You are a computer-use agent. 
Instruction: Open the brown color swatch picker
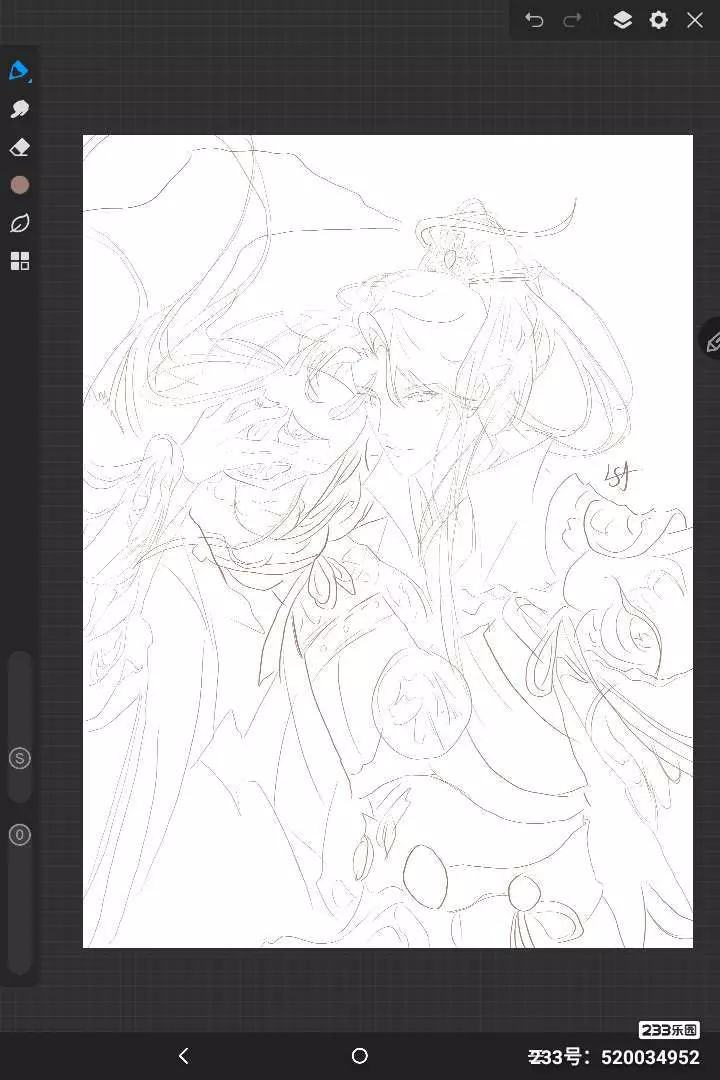19,185
